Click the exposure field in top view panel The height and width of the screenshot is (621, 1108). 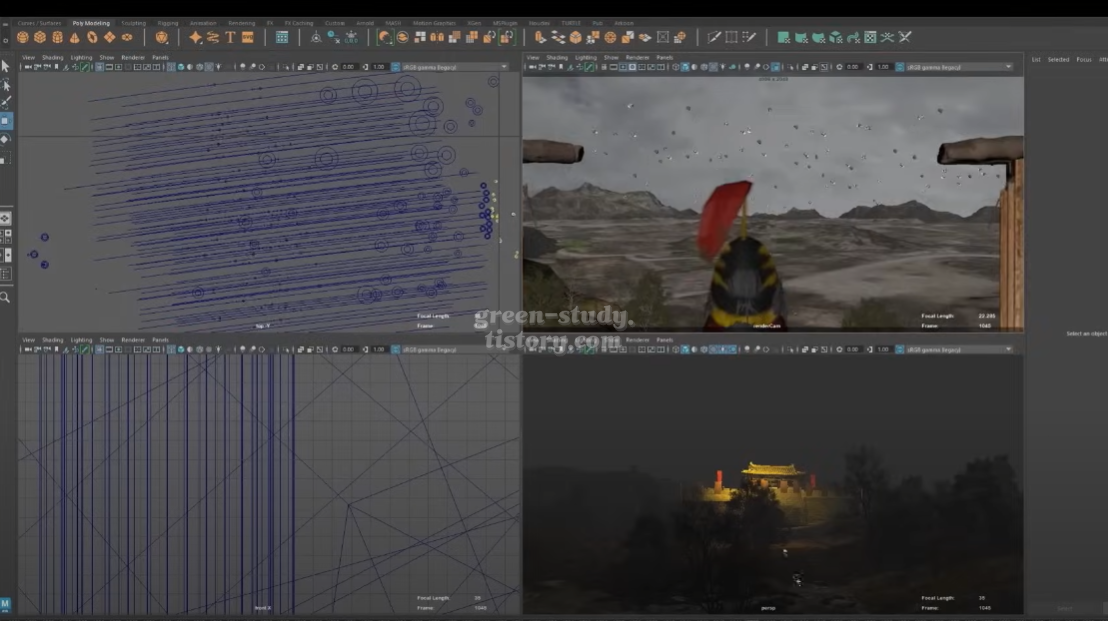(348, 67)
